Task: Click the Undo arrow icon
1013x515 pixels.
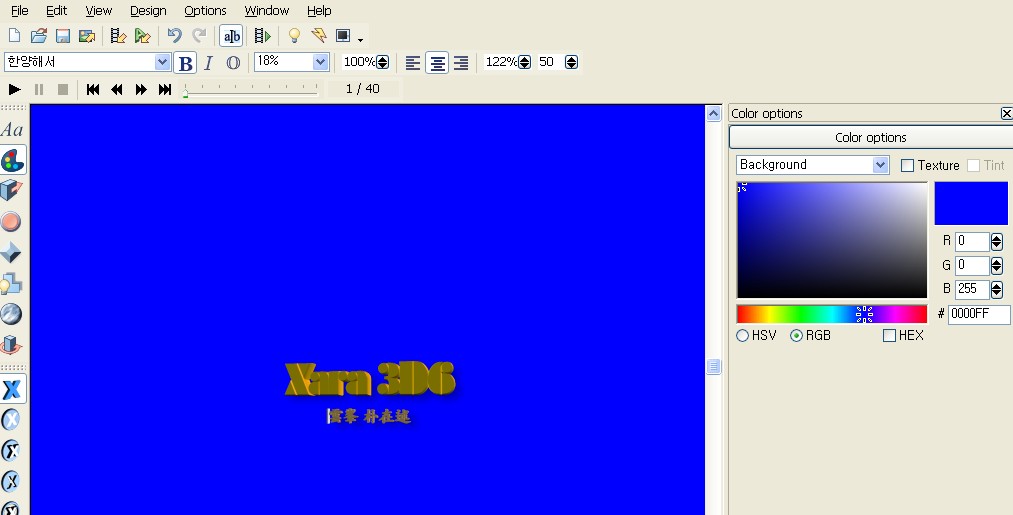Action: pos(174,36)
